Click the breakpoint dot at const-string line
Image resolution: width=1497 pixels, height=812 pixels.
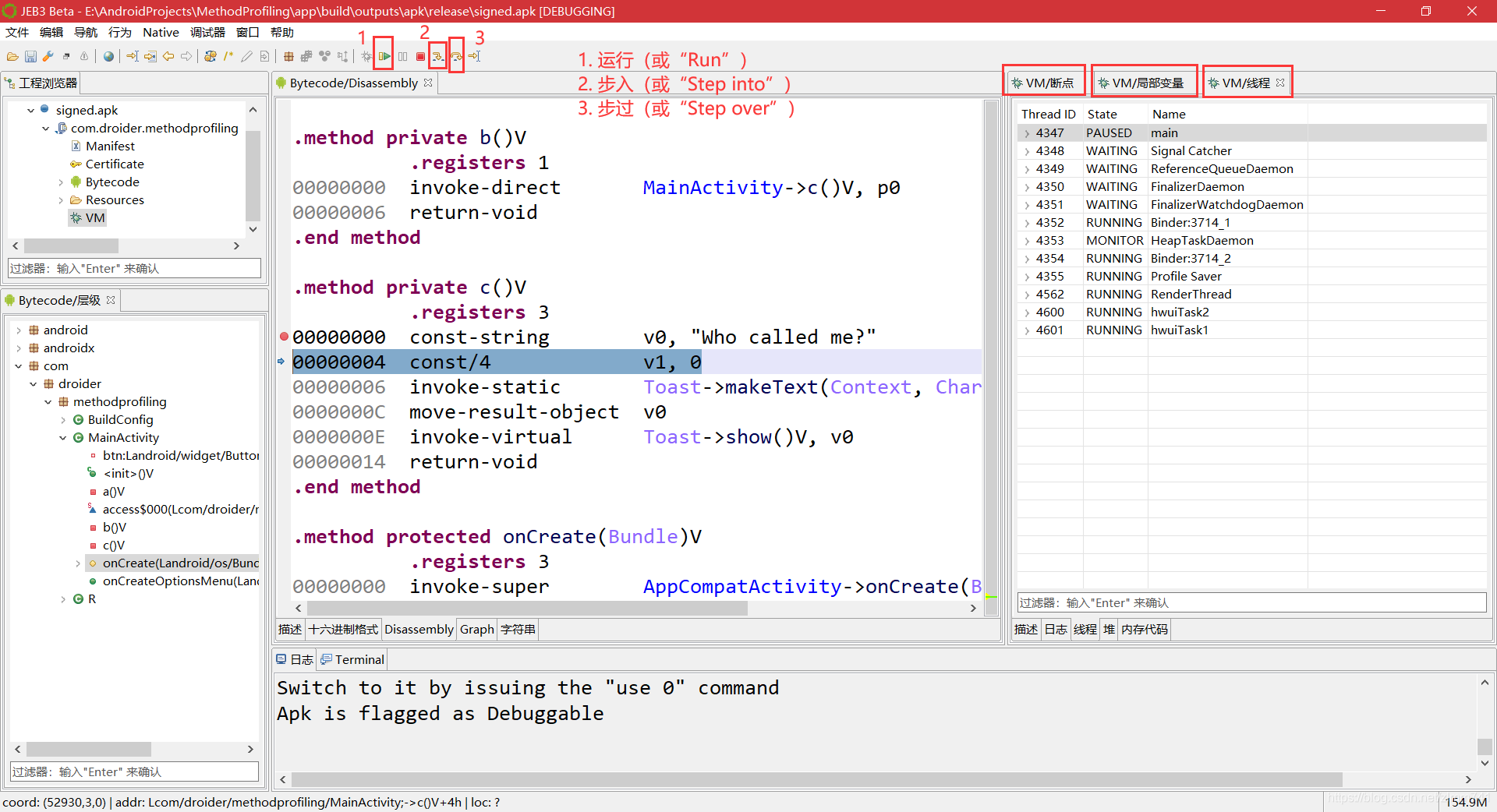284,337
